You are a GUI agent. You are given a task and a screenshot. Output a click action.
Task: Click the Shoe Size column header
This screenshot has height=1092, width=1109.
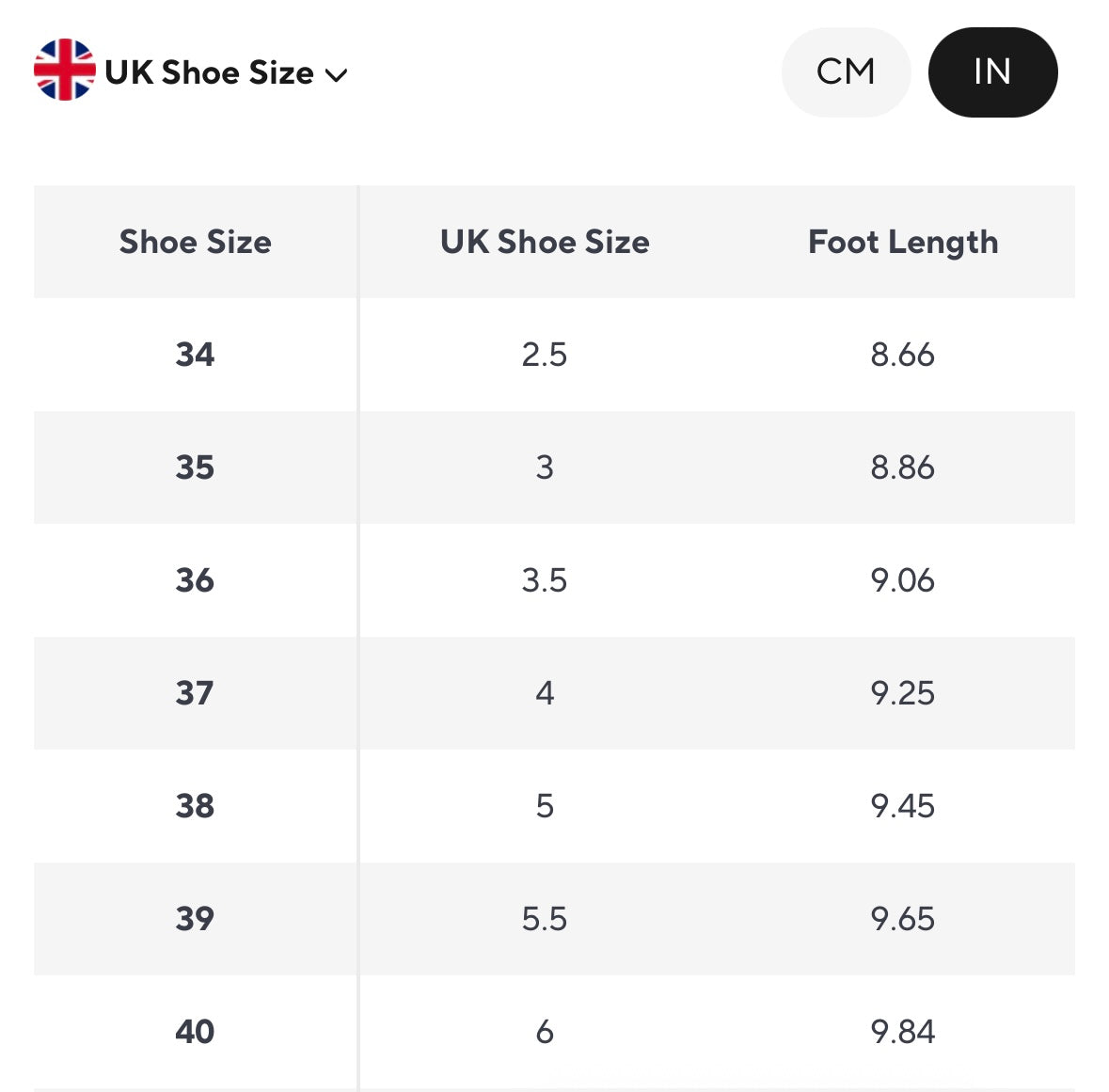(x=195, y=243)
